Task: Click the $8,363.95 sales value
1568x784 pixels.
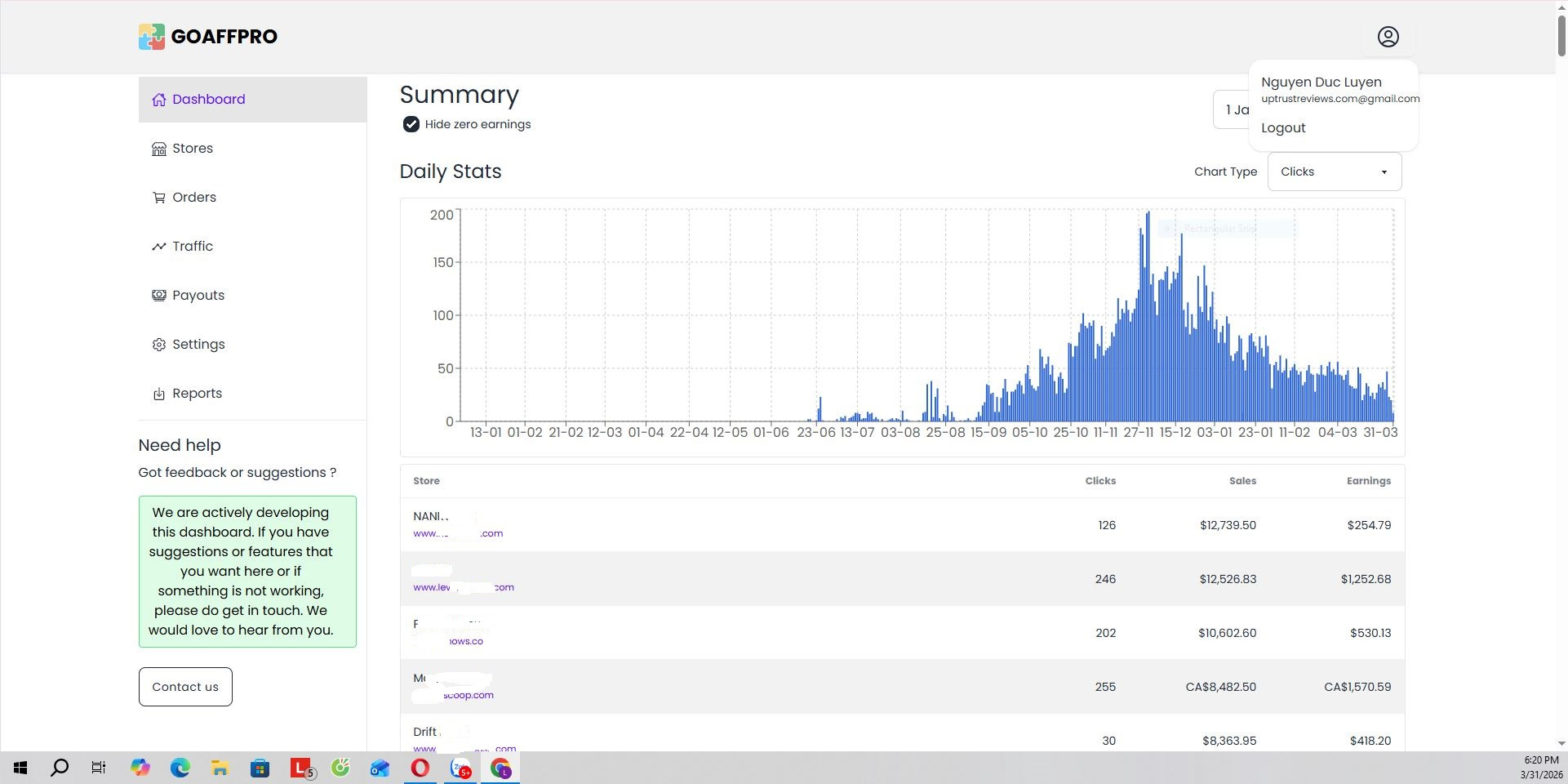Action: pos(1229,741)
